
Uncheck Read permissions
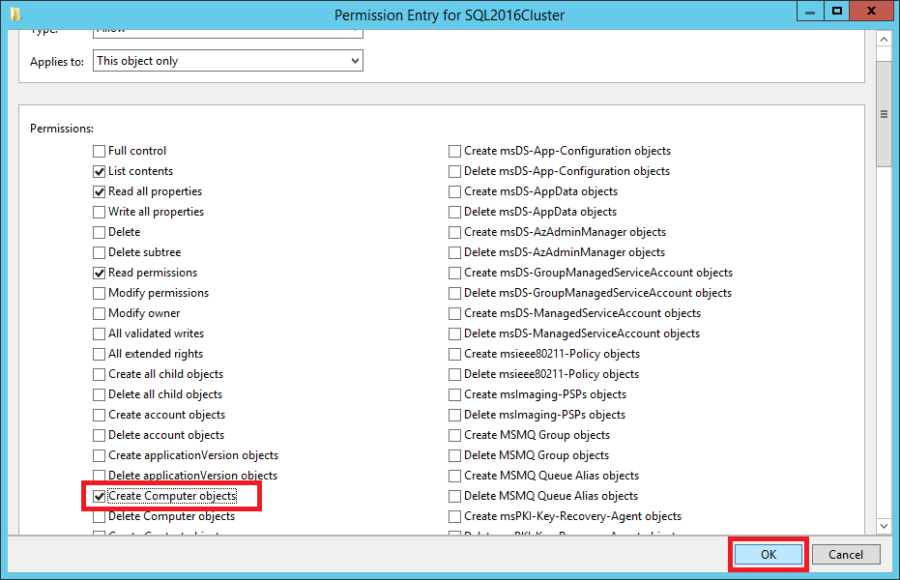(98, 272)
